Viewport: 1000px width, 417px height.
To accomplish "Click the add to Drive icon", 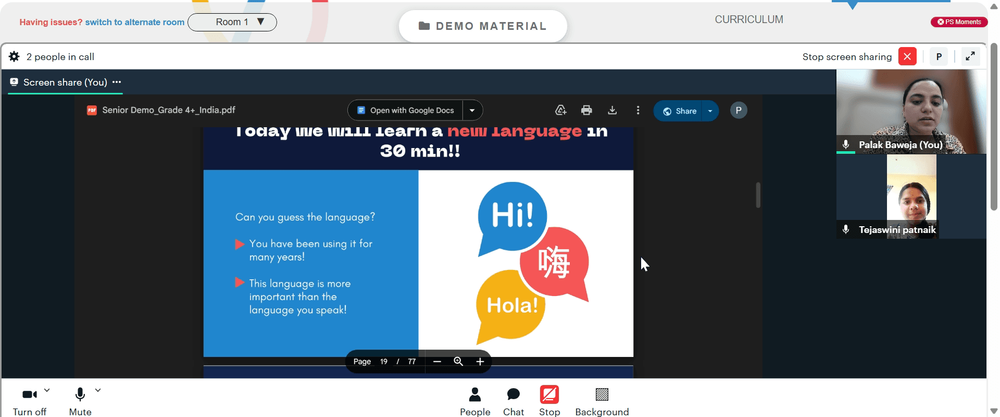I will click(561, 110).
